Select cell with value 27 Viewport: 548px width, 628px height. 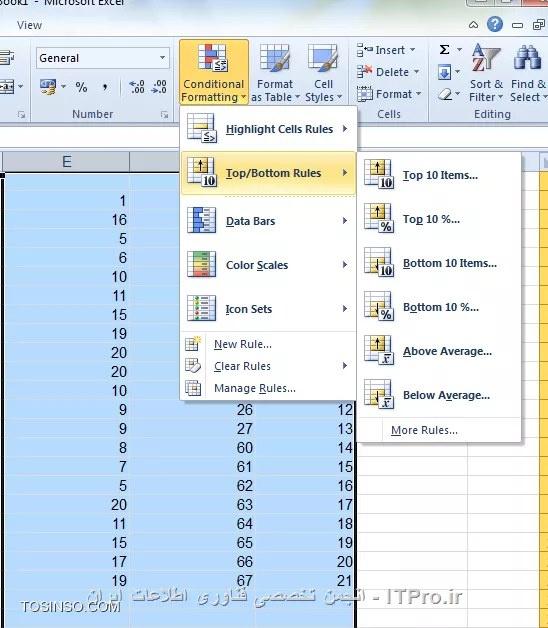[x=192, y=429]
